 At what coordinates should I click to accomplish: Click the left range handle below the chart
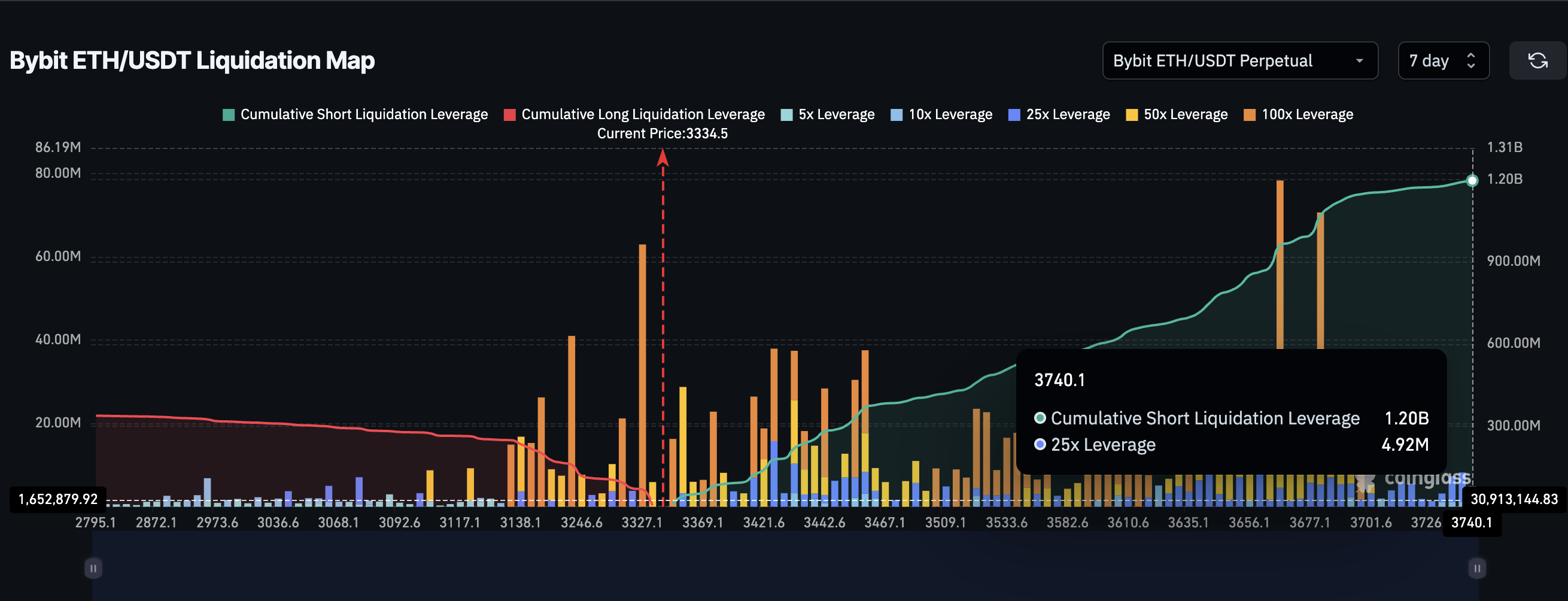point(93,567)
